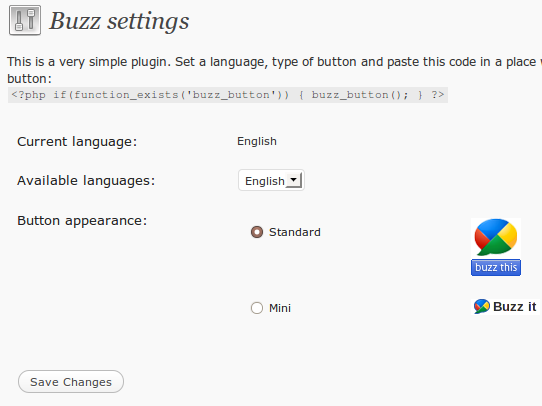Screen dimensions: 542x406
Task: Click the current language value "English"
Action: [x=257, y=141]
